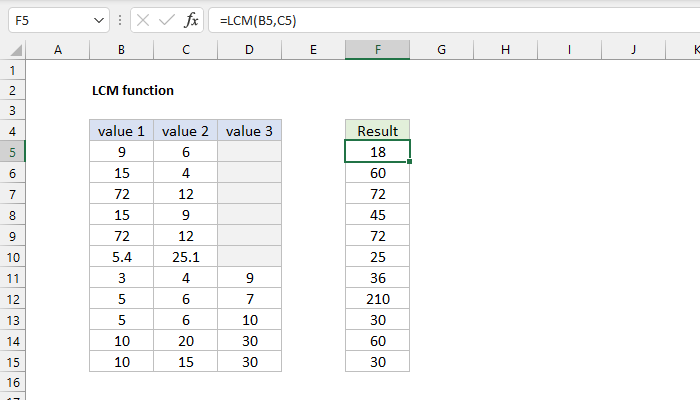700x400 pixels.
Task: Select column D header
Action: point(250,50)
